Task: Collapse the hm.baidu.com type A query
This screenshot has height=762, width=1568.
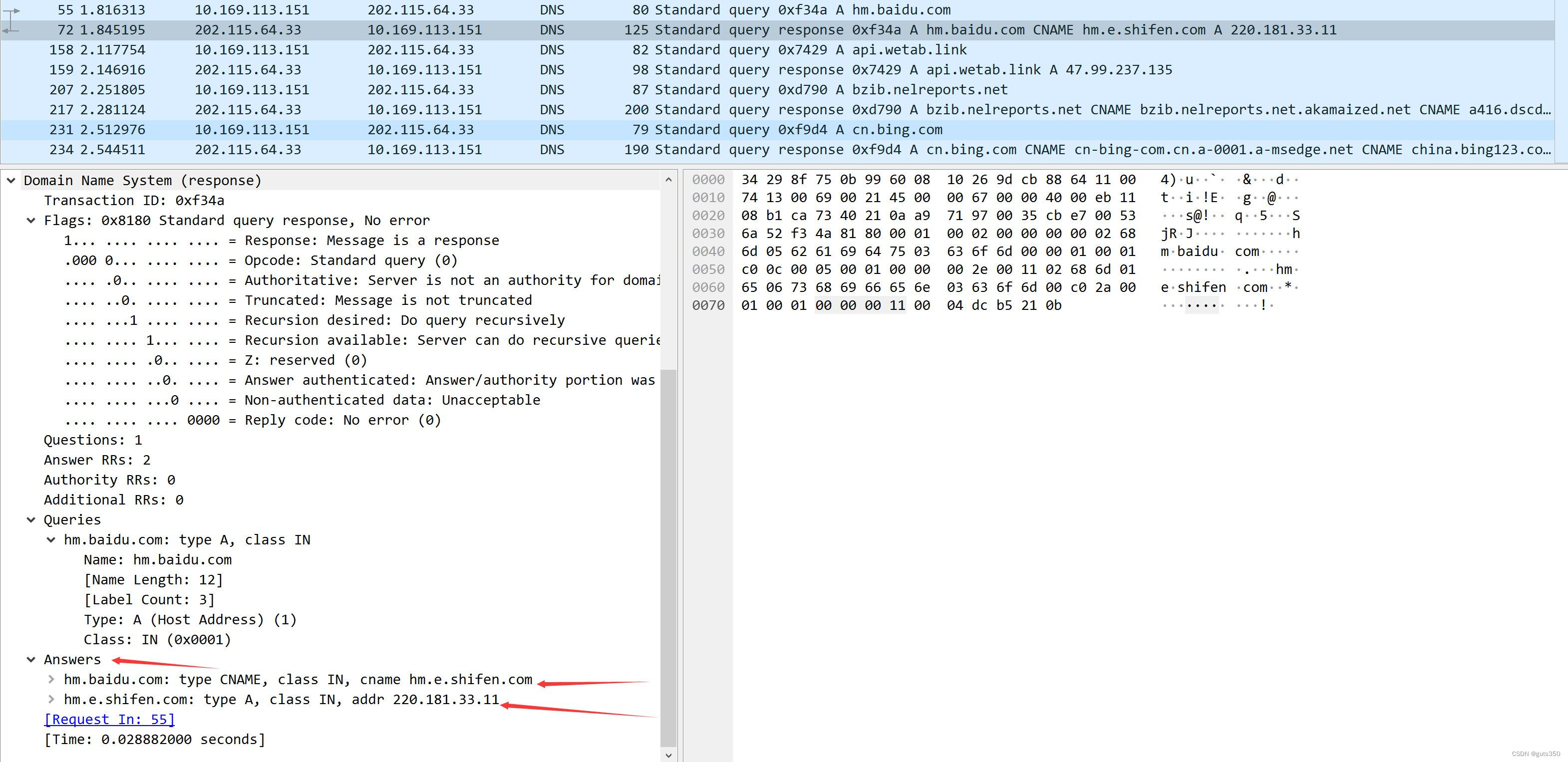Action: (51, 540)
